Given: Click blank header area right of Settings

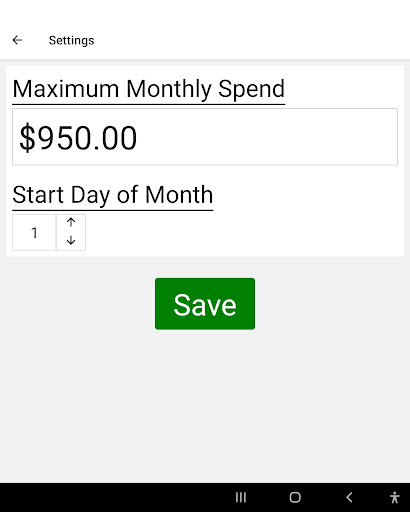Looking at the screenshot, I should pyautogui.click(x=250, y=40).
